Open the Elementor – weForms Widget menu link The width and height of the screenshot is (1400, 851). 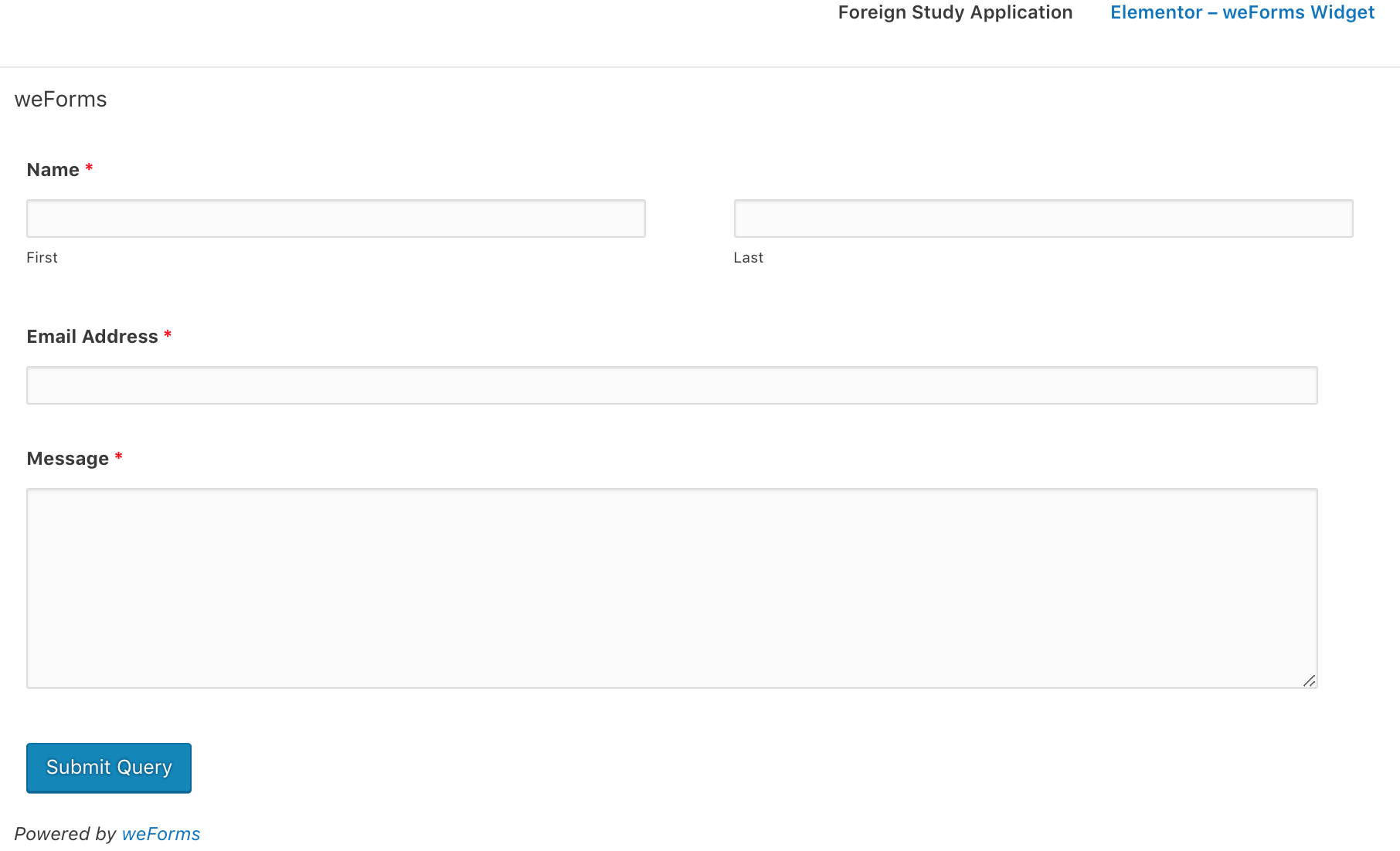pyautogui.click(x=1242, y=13)
